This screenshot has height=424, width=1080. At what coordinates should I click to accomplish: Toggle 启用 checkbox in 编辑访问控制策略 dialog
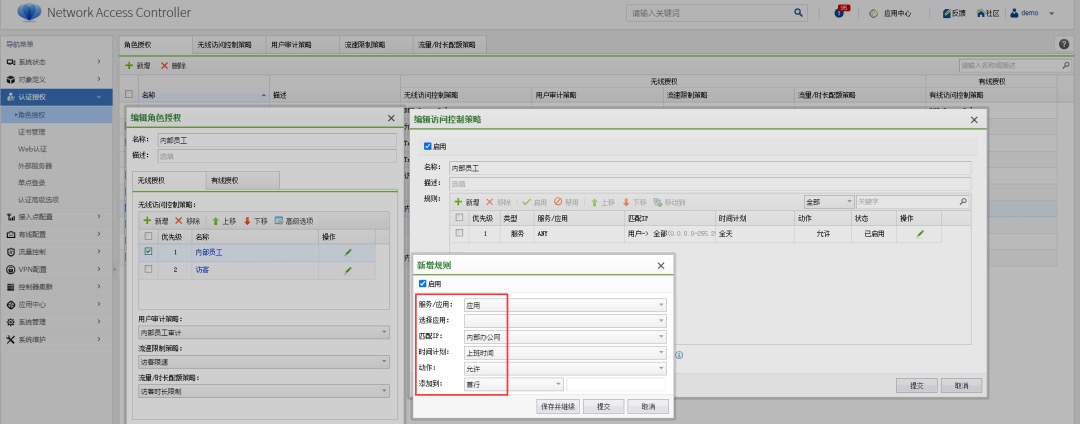click(430, 146)
